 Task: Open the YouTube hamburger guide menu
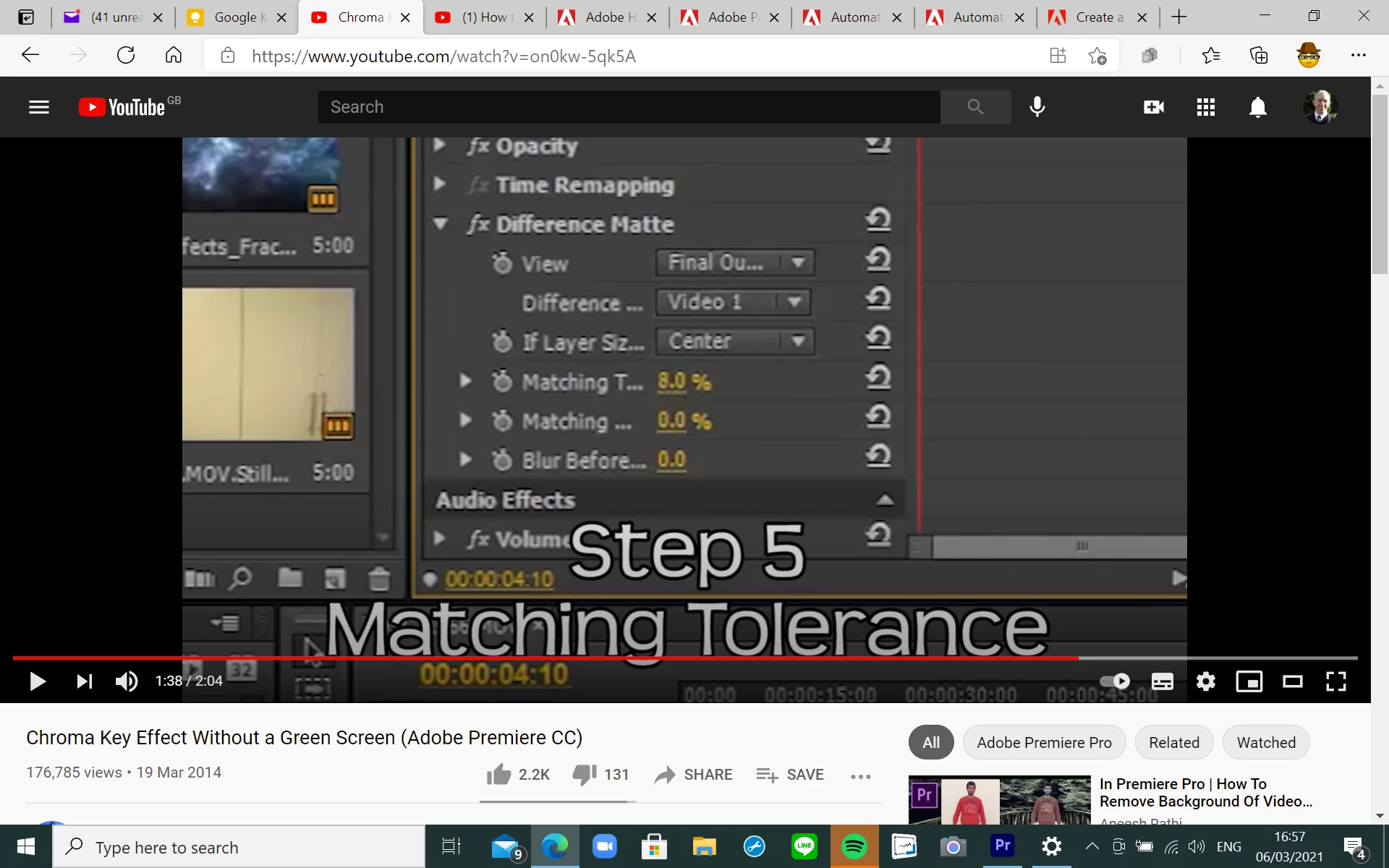[39, 107]
